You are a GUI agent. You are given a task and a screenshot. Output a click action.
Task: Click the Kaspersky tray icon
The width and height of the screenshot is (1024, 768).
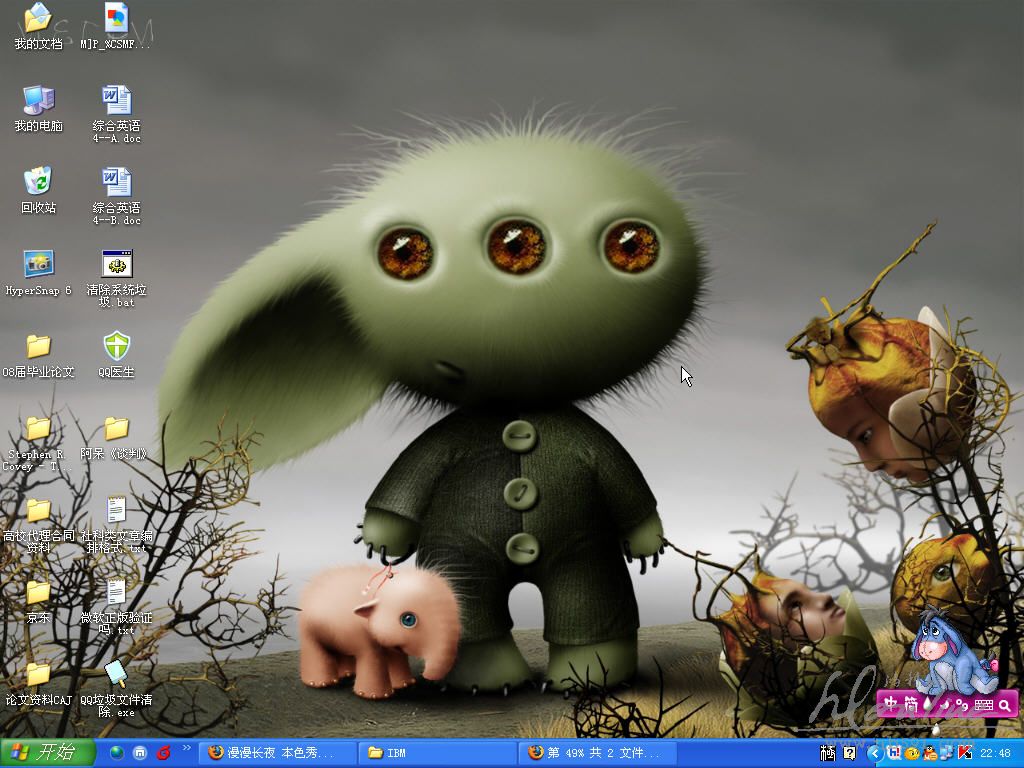pyautogui.click(x=966, y=753)
